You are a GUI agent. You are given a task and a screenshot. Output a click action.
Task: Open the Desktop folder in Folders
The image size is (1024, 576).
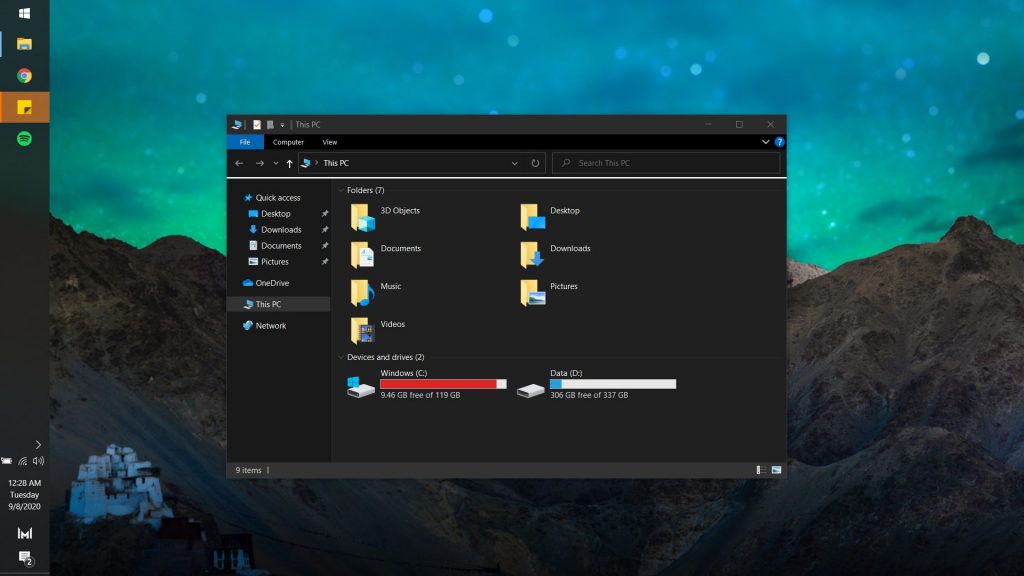point(550,217)
